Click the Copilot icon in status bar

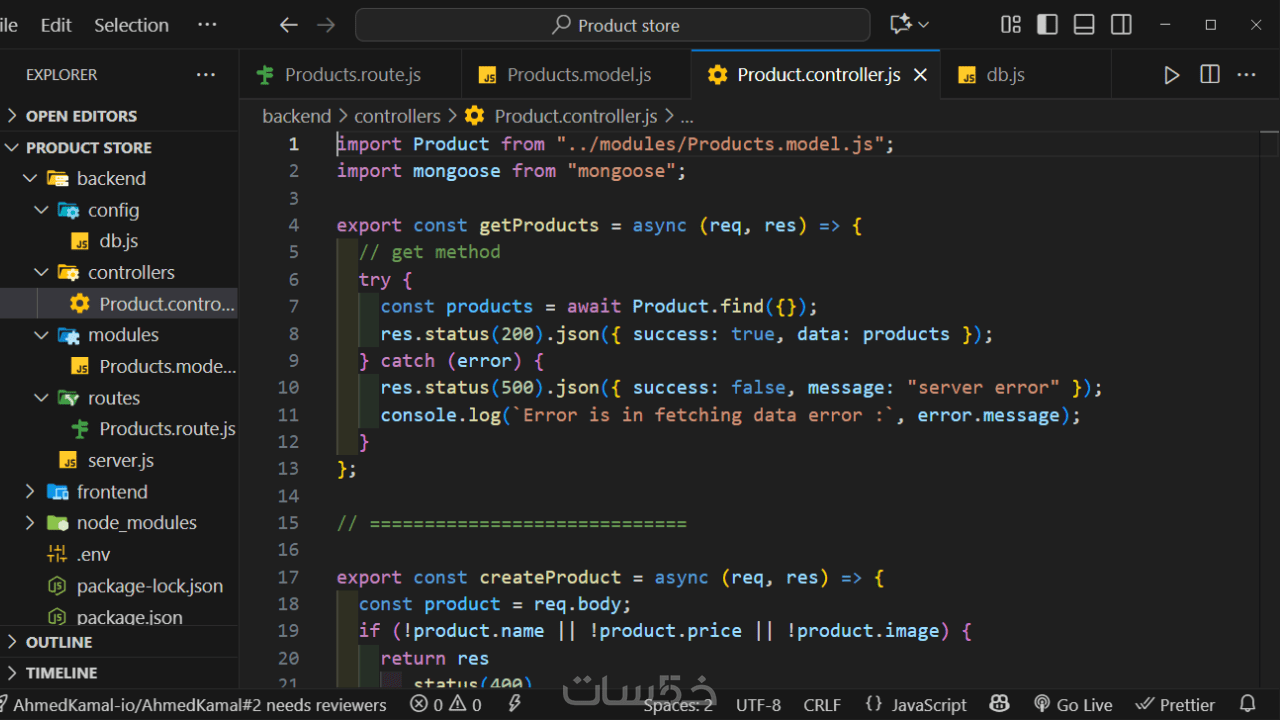click(999, 704)
